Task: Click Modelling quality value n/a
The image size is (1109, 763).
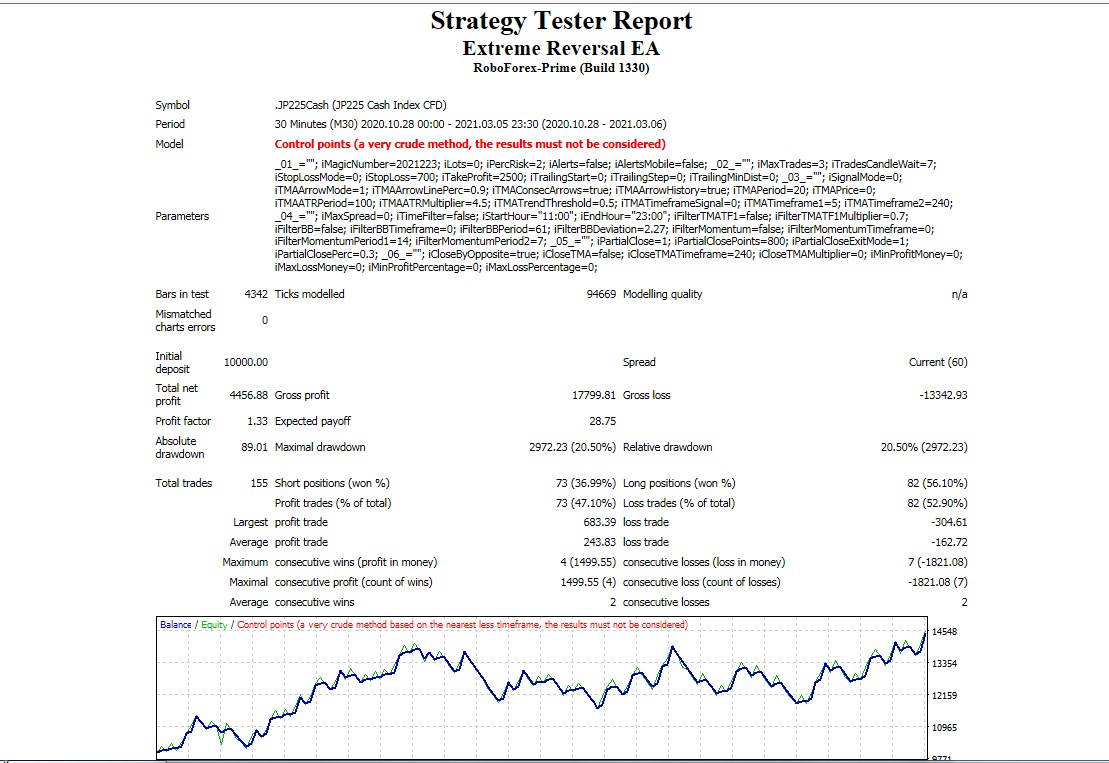Action: pos(959,294)
